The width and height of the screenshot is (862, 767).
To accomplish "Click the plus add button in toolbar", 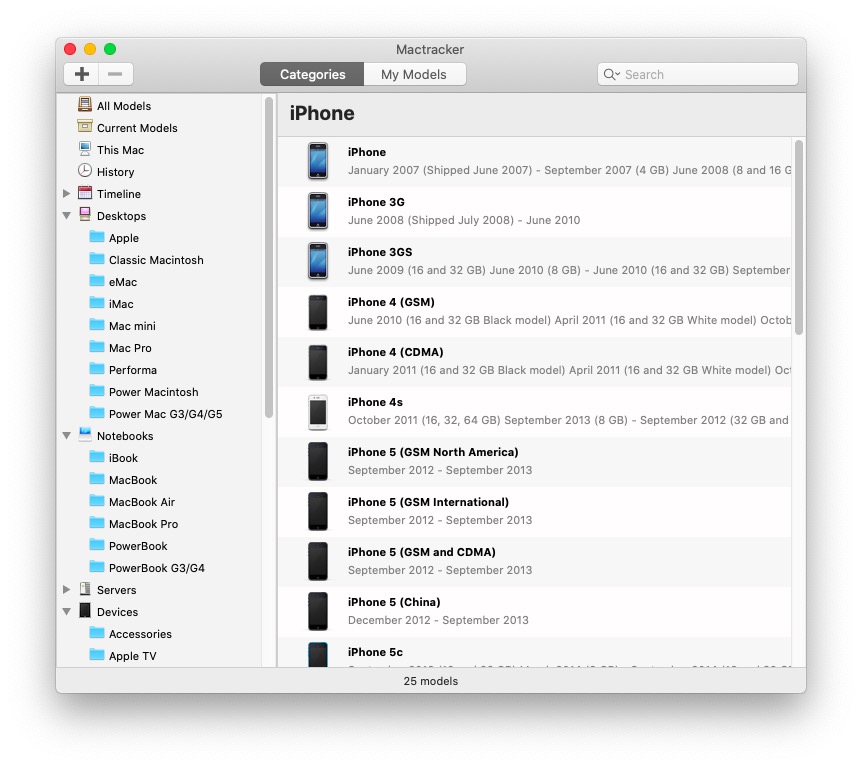I will [x=81, y=74].
